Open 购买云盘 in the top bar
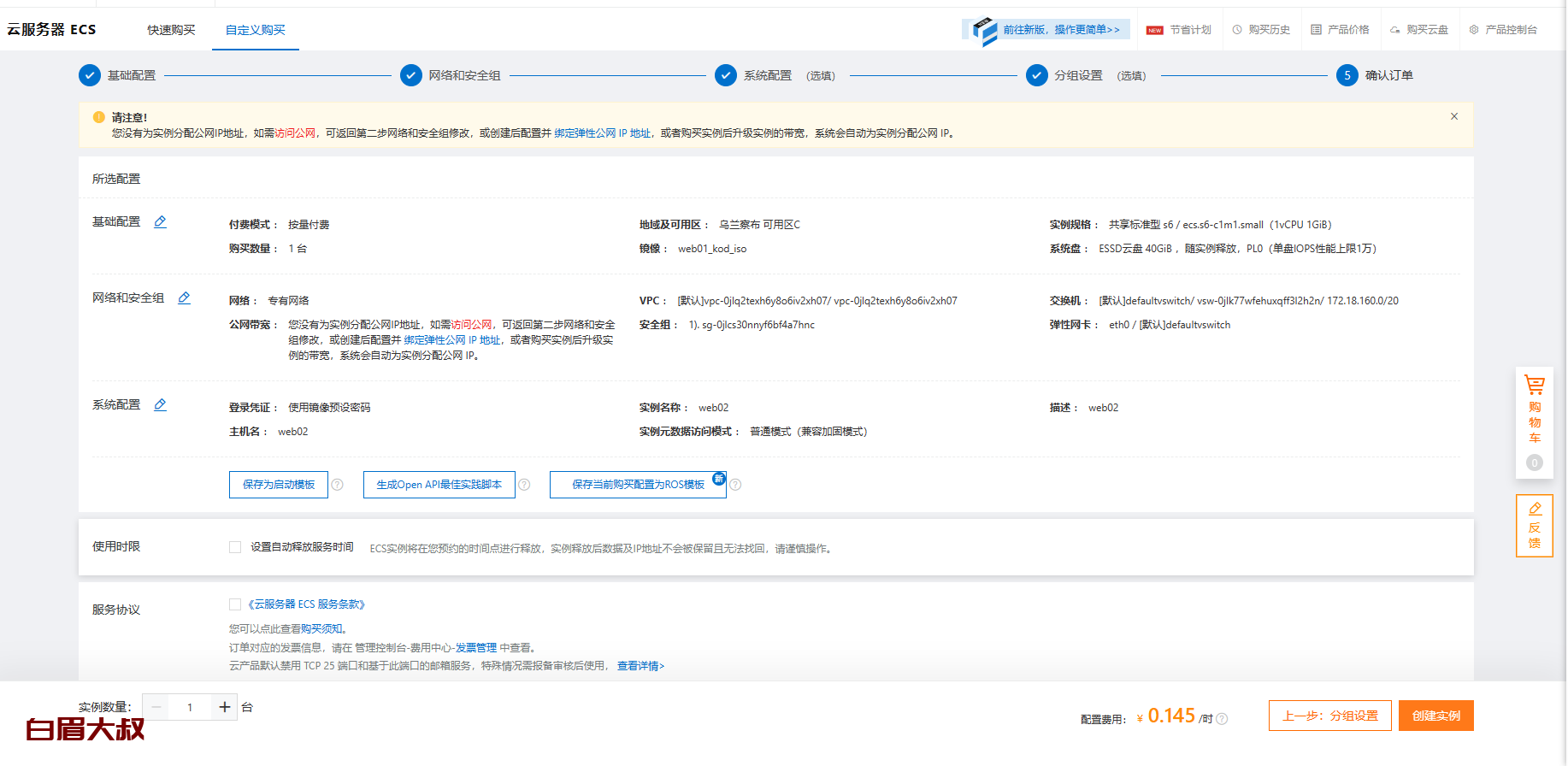 (1419, 30)
